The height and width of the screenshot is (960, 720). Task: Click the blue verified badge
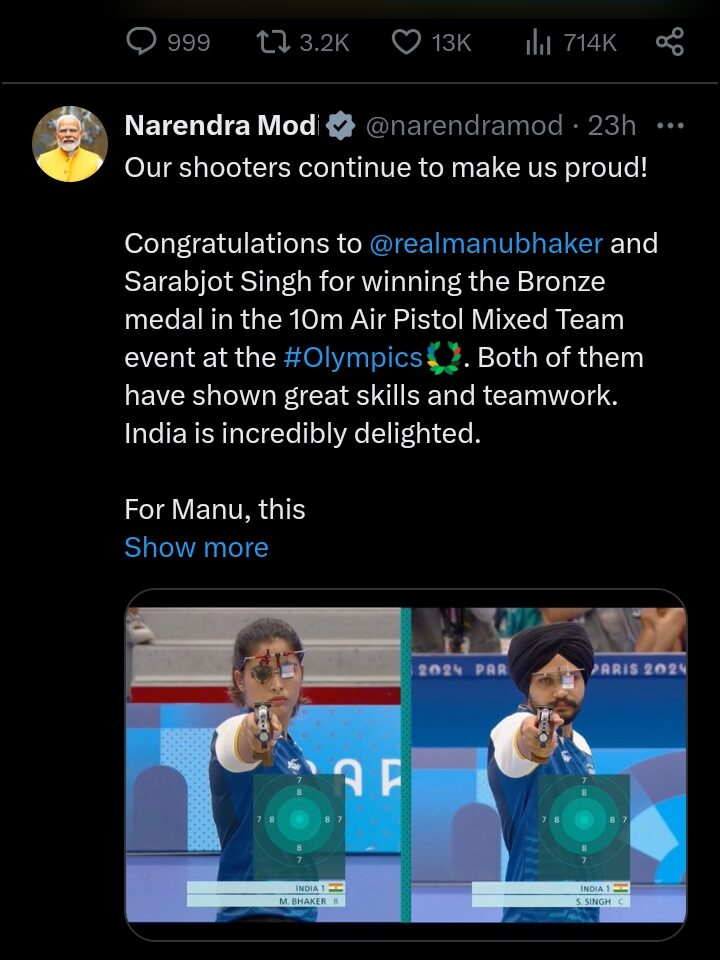pyautogui.click(x=340, y=126)
